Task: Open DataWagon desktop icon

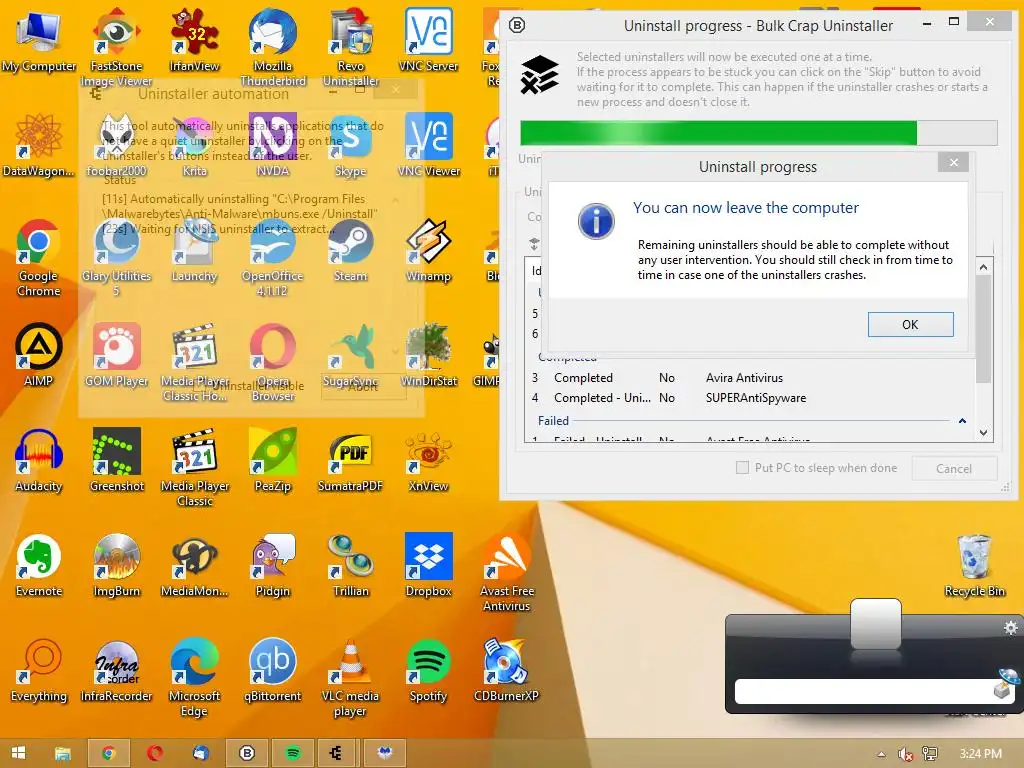Action: point(39,145)
